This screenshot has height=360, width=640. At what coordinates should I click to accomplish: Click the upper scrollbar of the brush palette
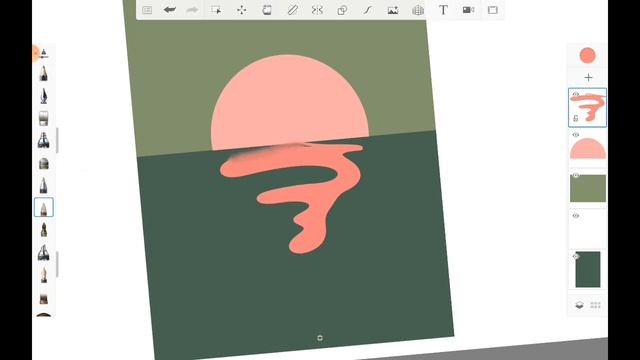coord(57,140)
